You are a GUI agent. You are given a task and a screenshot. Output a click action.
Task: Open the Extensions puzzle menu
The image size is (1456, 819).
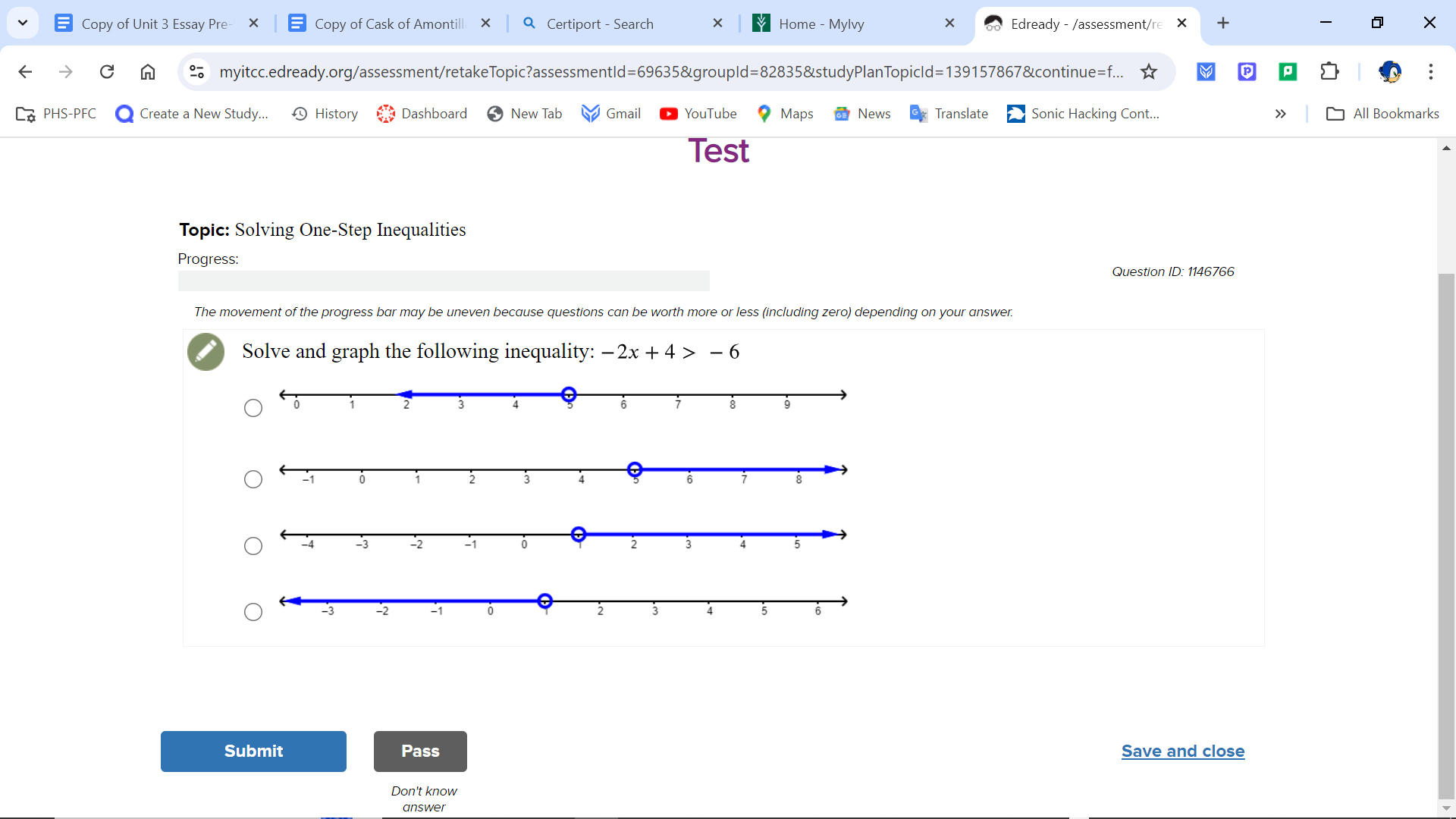click(1329, 71)
